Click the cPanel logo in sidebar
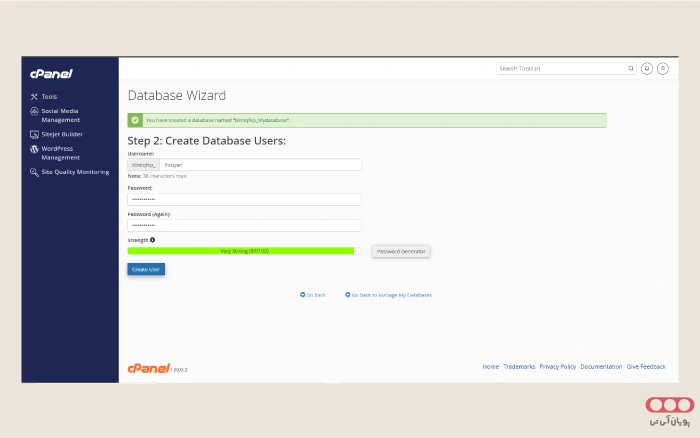This screenshot has height=438, width=700. click(51, 74)
